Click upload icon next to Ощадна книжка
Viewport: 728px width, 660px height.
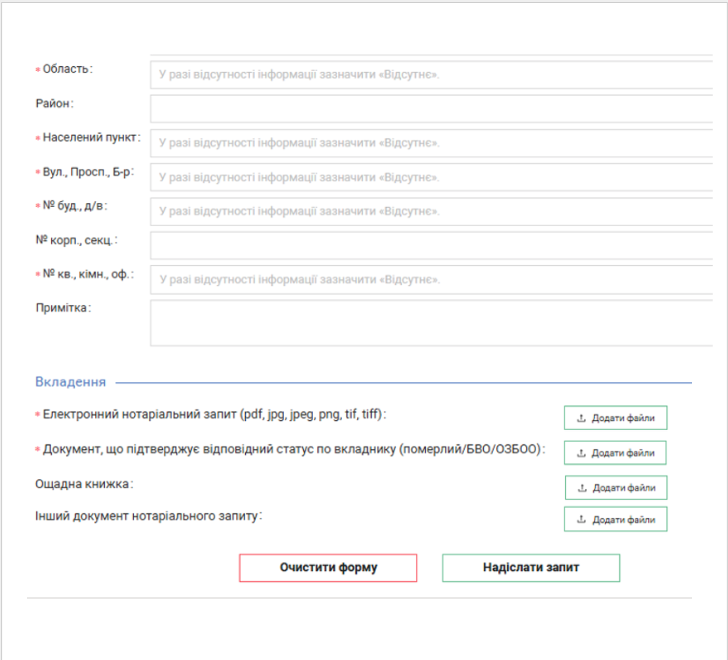[582, 488]
